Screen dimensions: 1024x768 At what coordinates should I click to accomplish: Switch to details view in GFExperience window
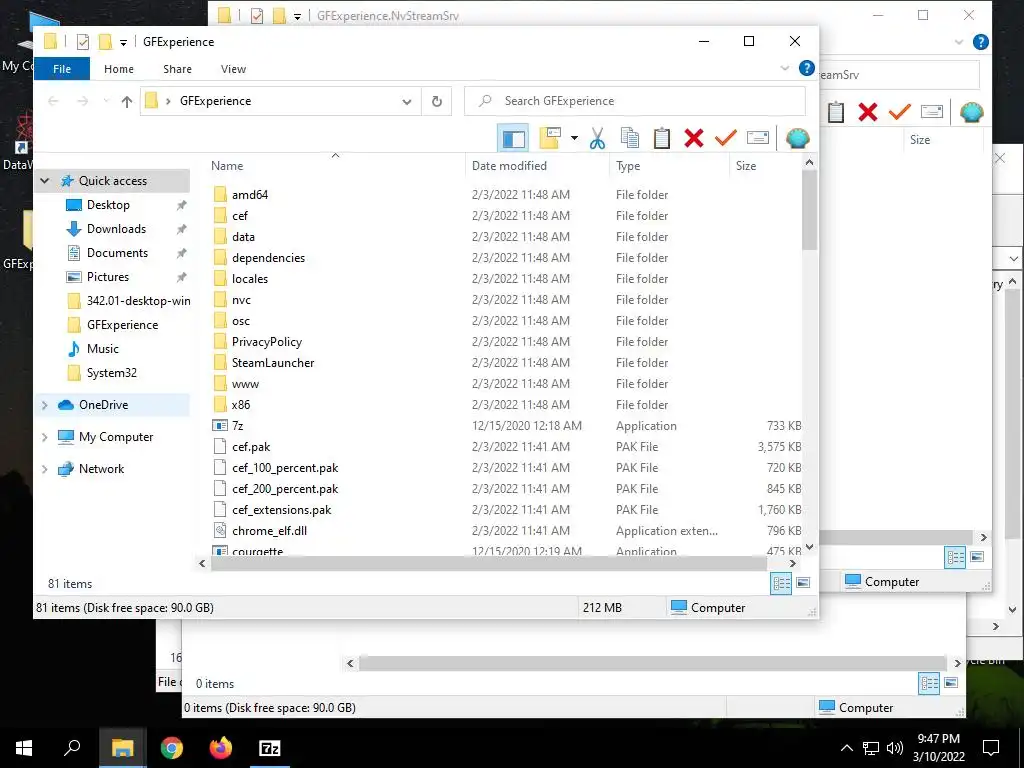click(x=781, y=583)
